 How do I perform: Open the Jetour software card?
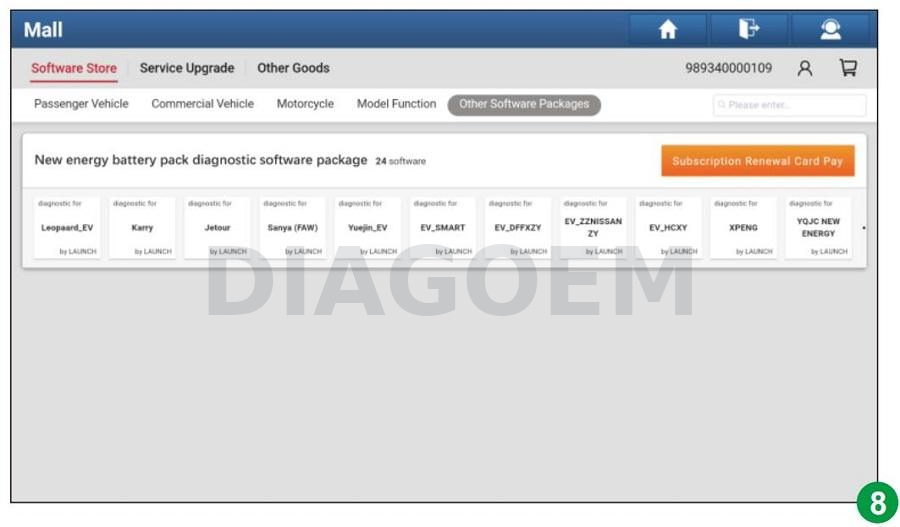pyautogui.click(x=218, y=228)
